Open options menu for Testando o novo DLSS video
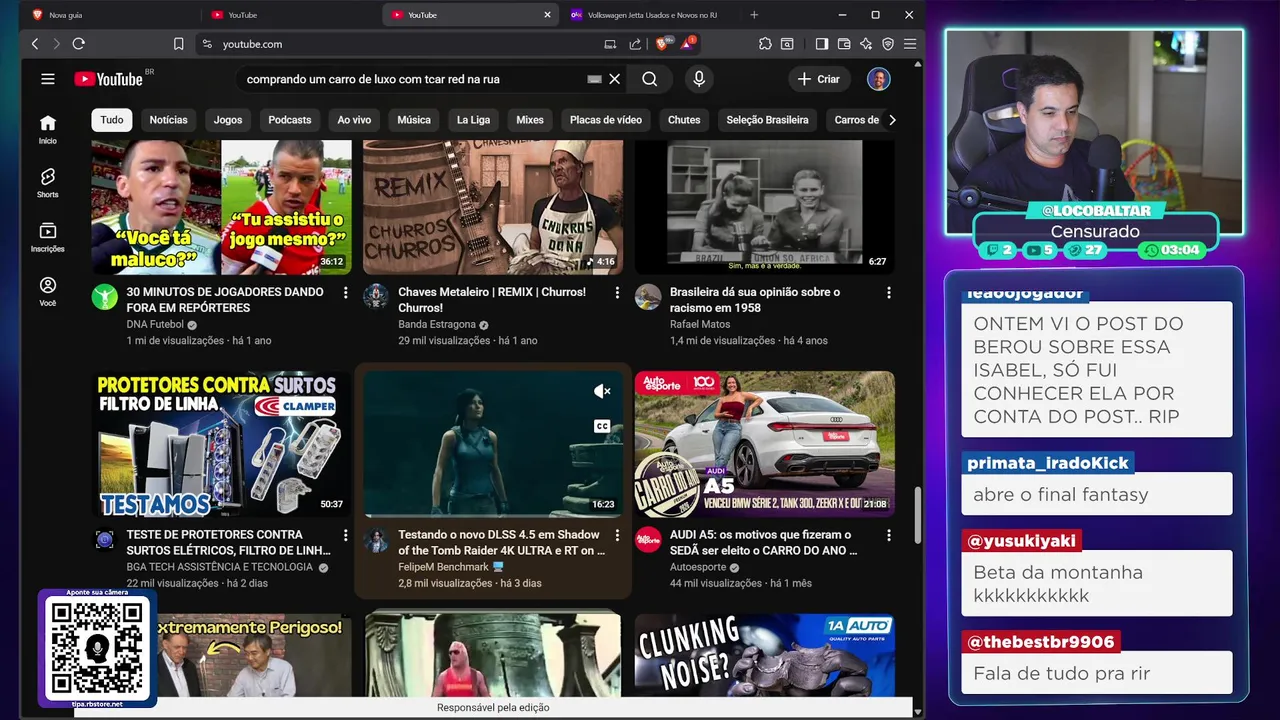The image size is (1280, 720). [x=617, y=536]
